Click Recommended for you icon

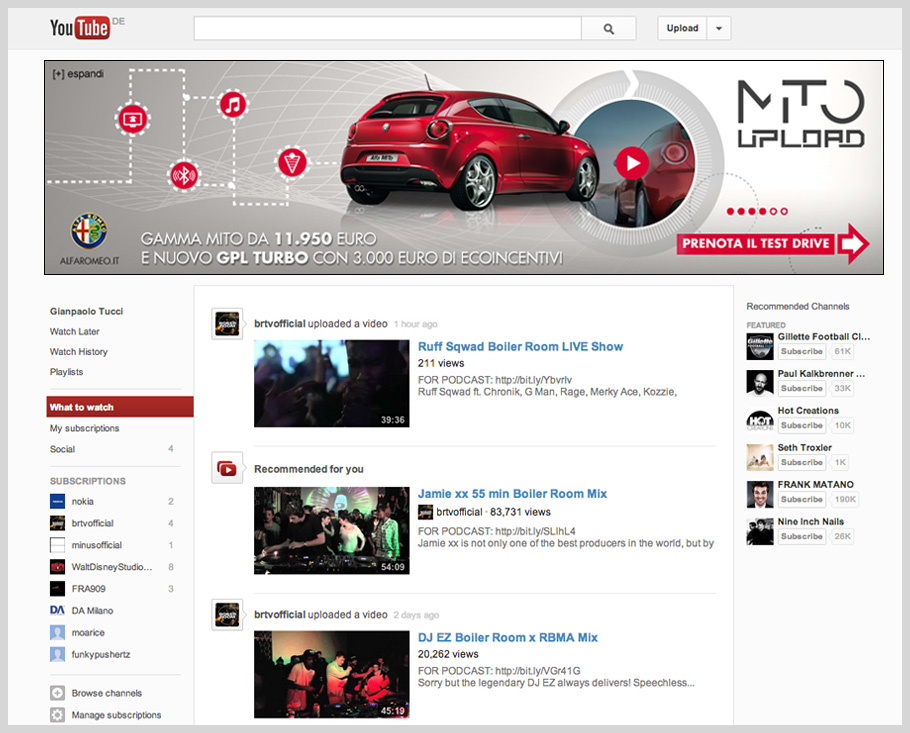[x=227, y=468]
